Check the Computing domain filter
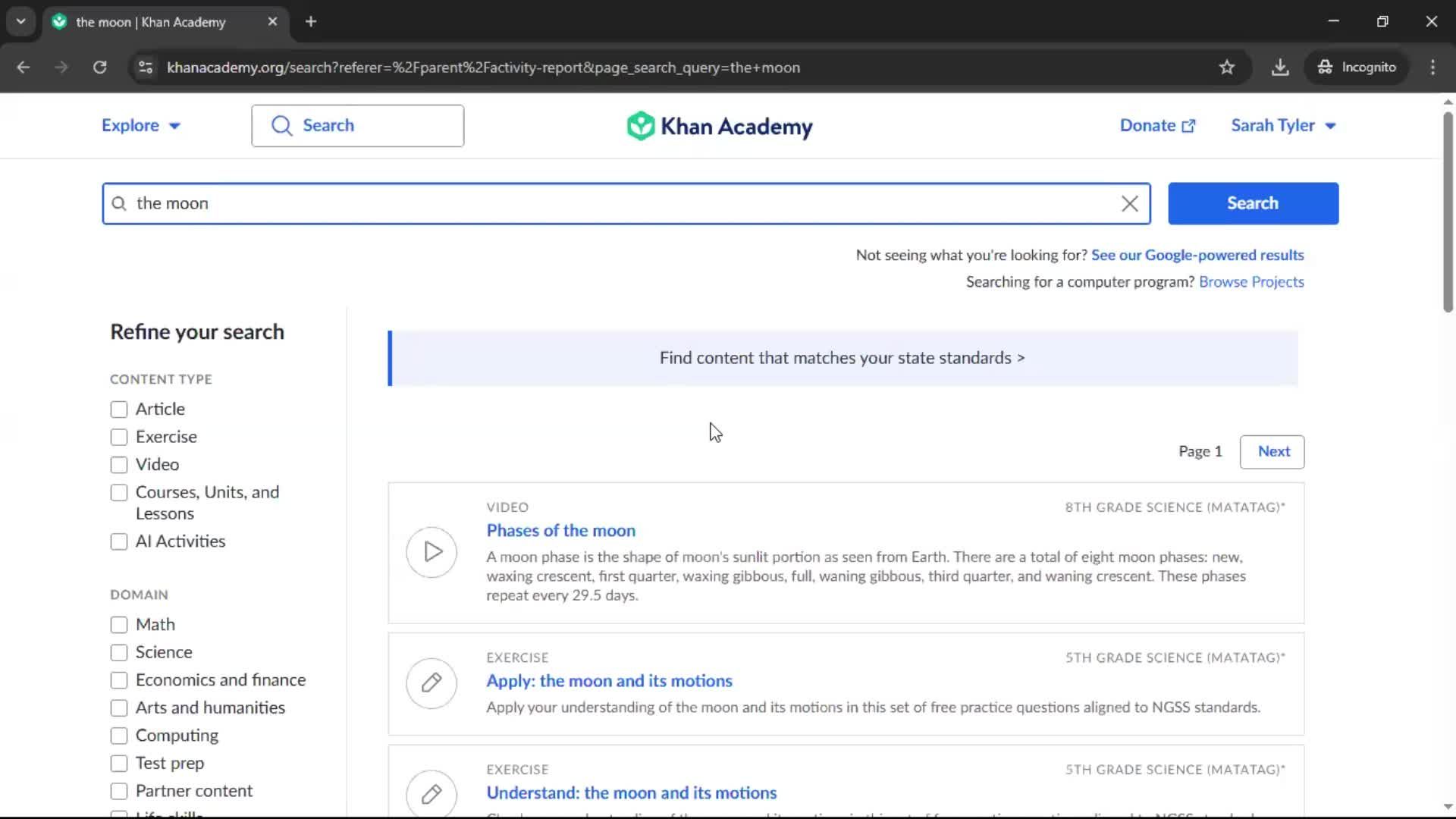The height and width of the screenshot is (819, 1456). (x=119, y=736)
